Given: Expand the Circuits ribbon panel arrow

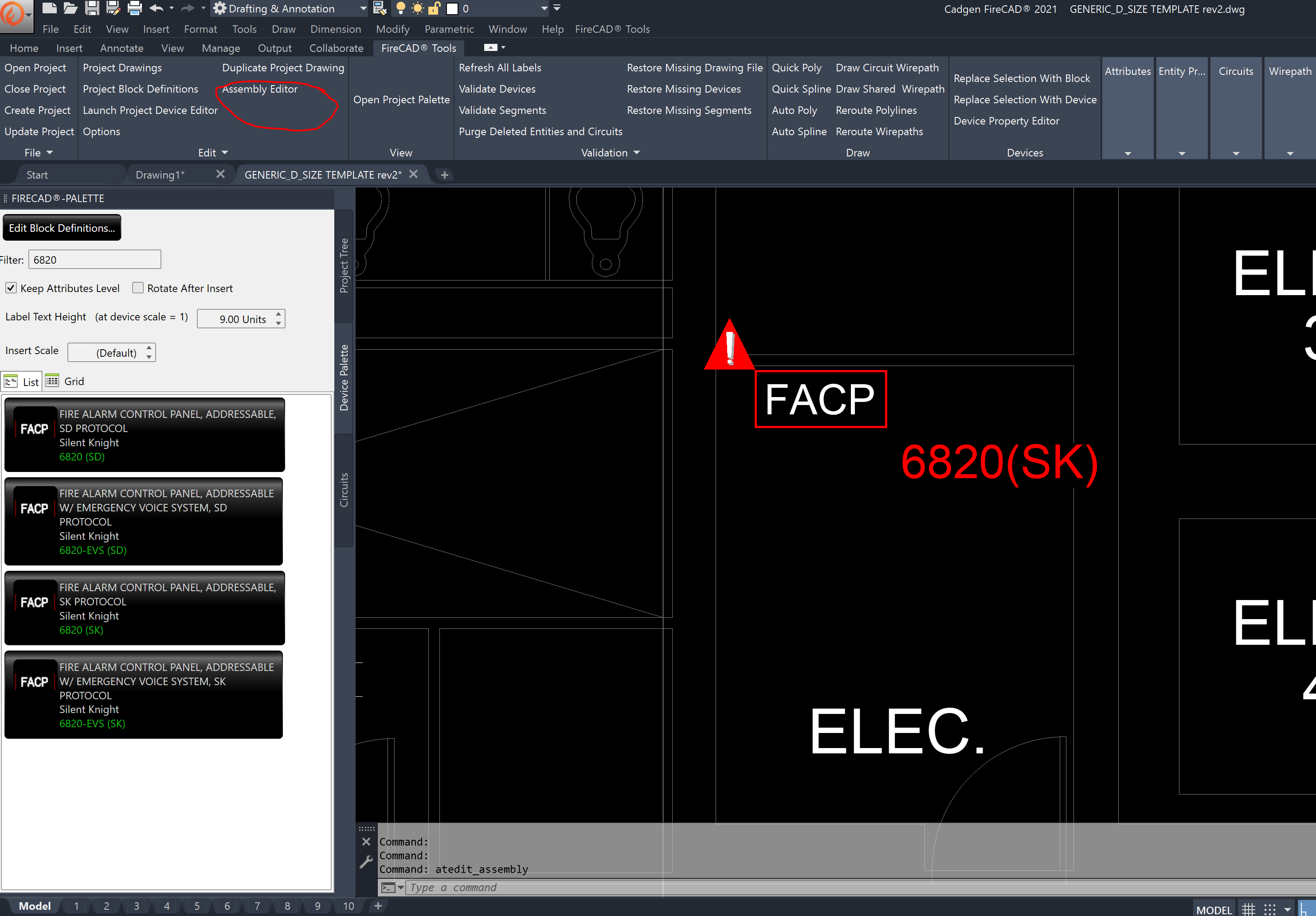Looking at the screenshot, I should click(x=1236, y=153).
